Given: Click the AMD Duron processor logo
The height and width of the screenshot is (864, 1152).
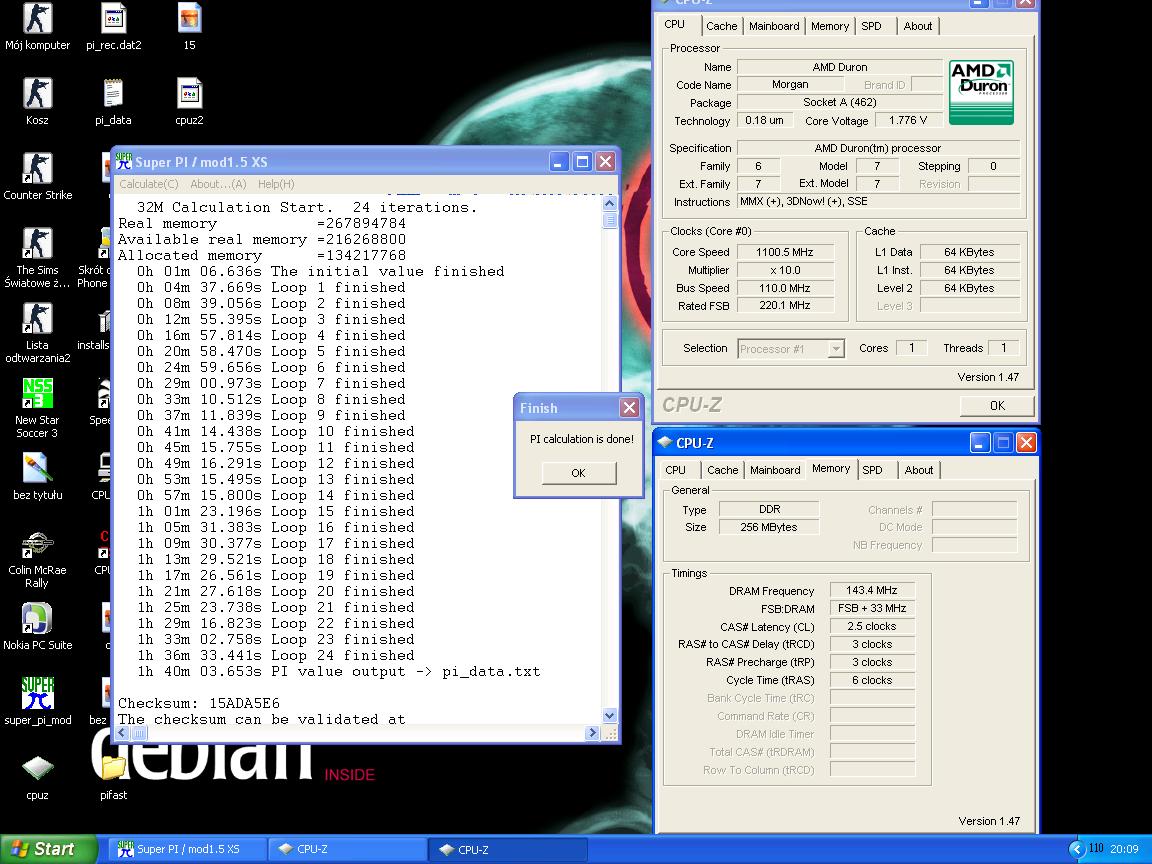Looking at the screenshot, I should (981, 92).
